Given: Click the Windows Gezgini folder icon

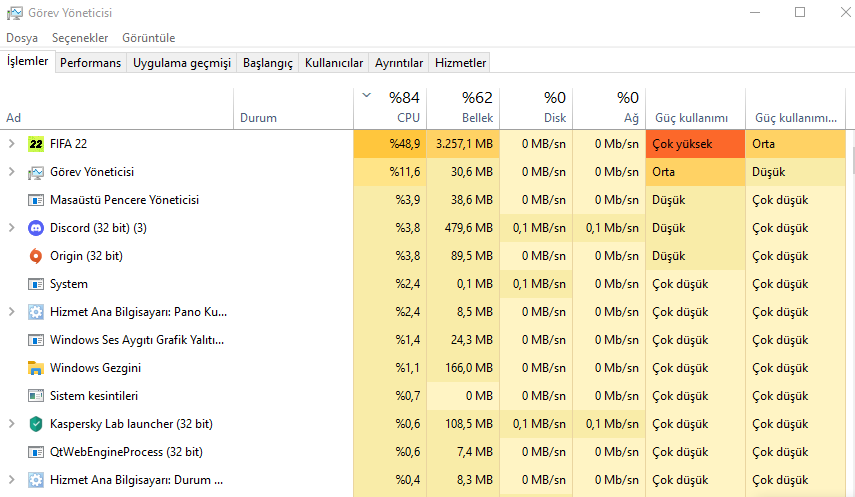Looking at the screenshot, I should [x=36, y=368].
